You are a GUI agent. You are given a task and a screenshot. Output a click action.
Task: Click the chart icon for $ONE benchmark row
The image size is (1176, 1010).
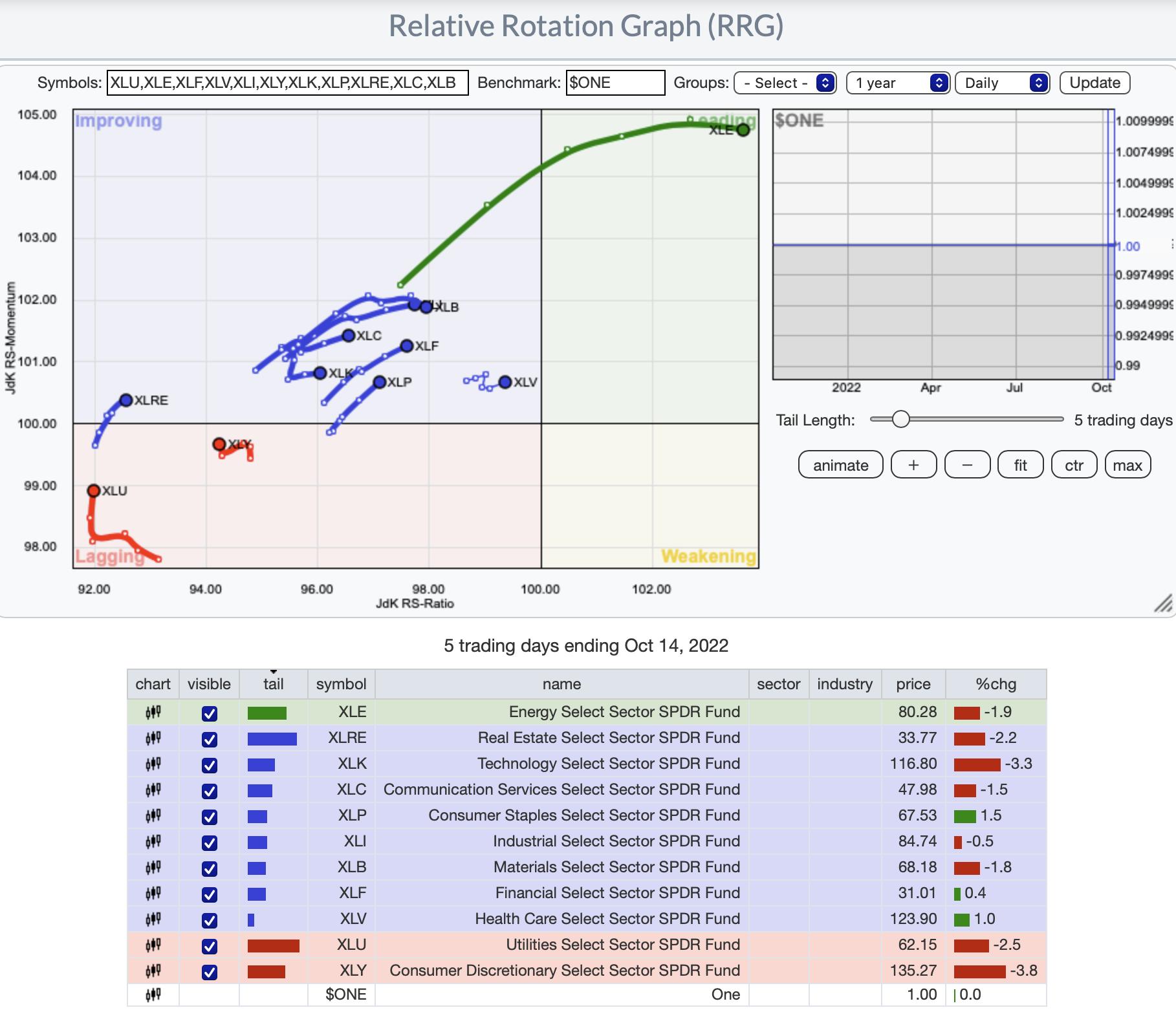click(x=153, y=994)
